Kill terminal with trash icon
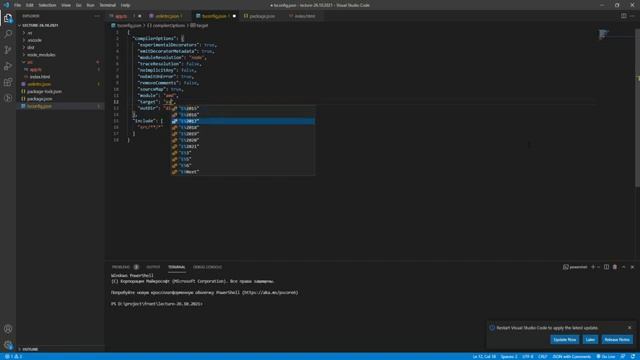 [615, 267]
